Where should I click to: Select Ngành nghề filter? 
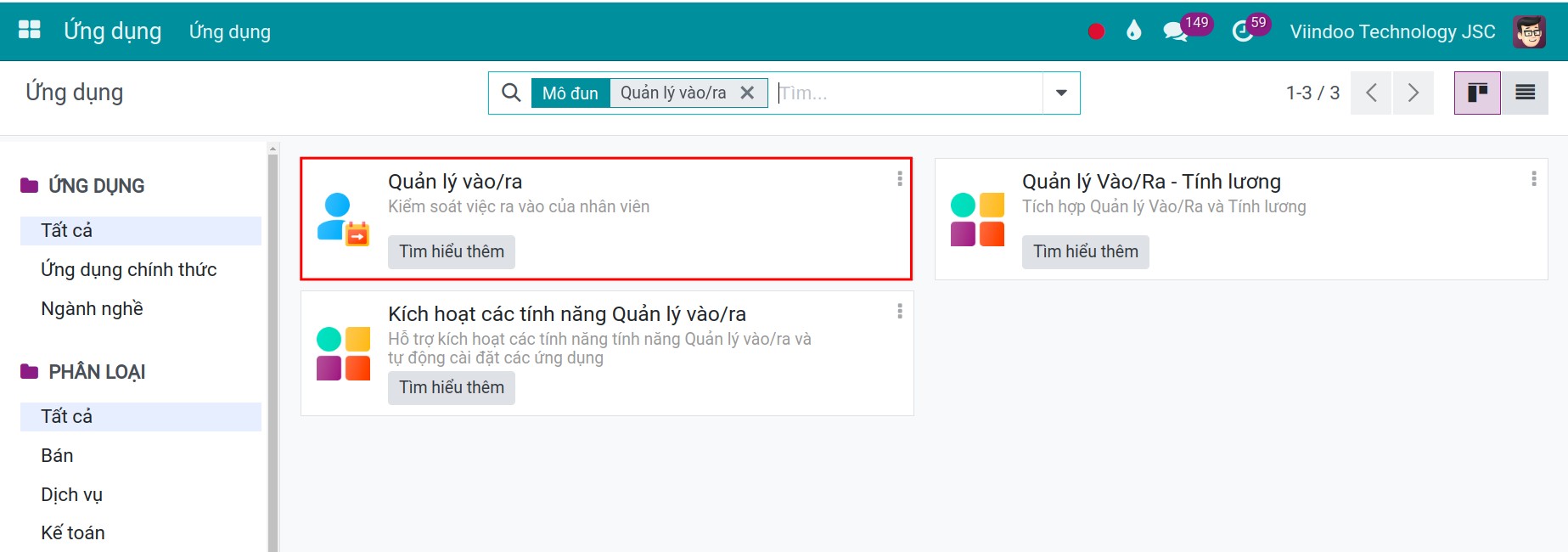[141, 309]
